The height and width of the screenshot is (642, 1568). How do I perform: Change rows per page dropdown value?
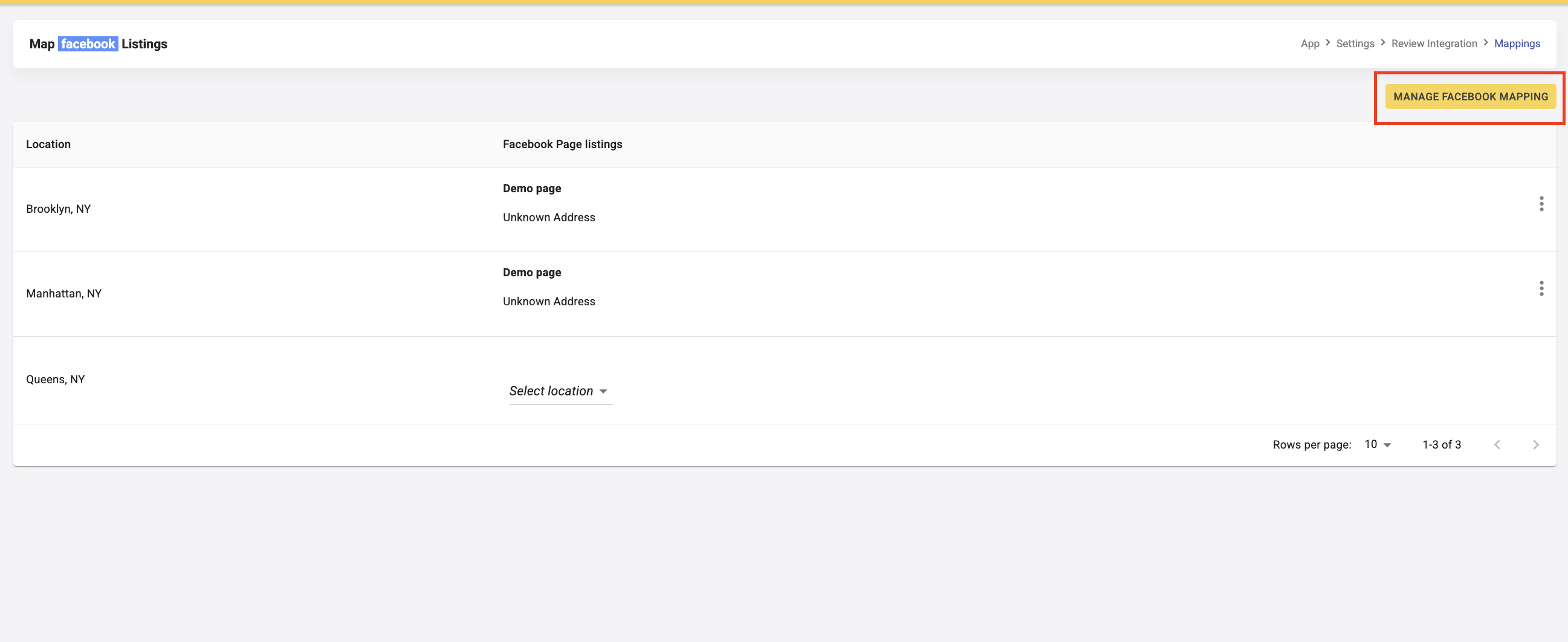[x=1377, y=445]
